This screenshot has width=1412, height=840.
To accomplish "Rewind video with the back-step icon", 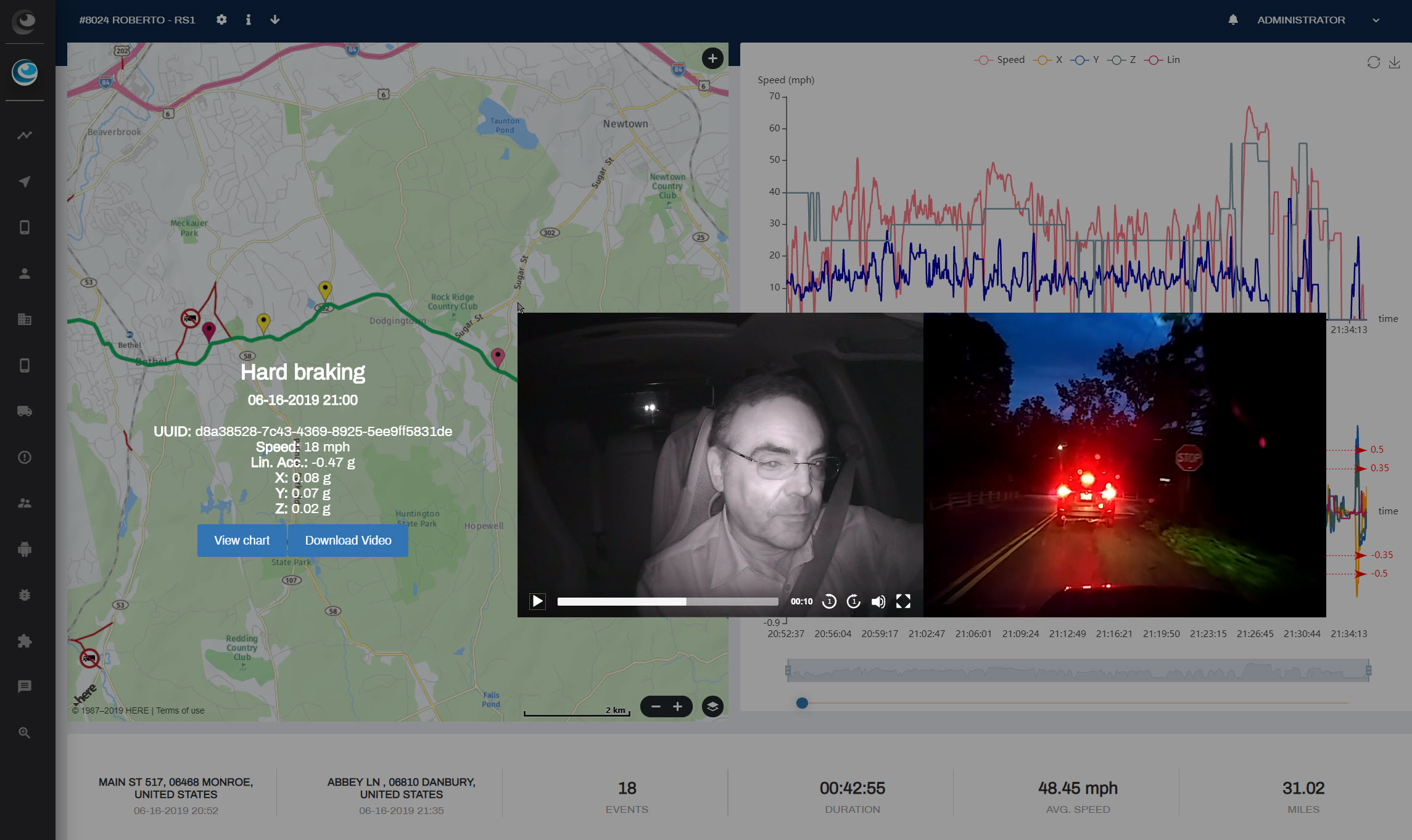I will 830,601.
